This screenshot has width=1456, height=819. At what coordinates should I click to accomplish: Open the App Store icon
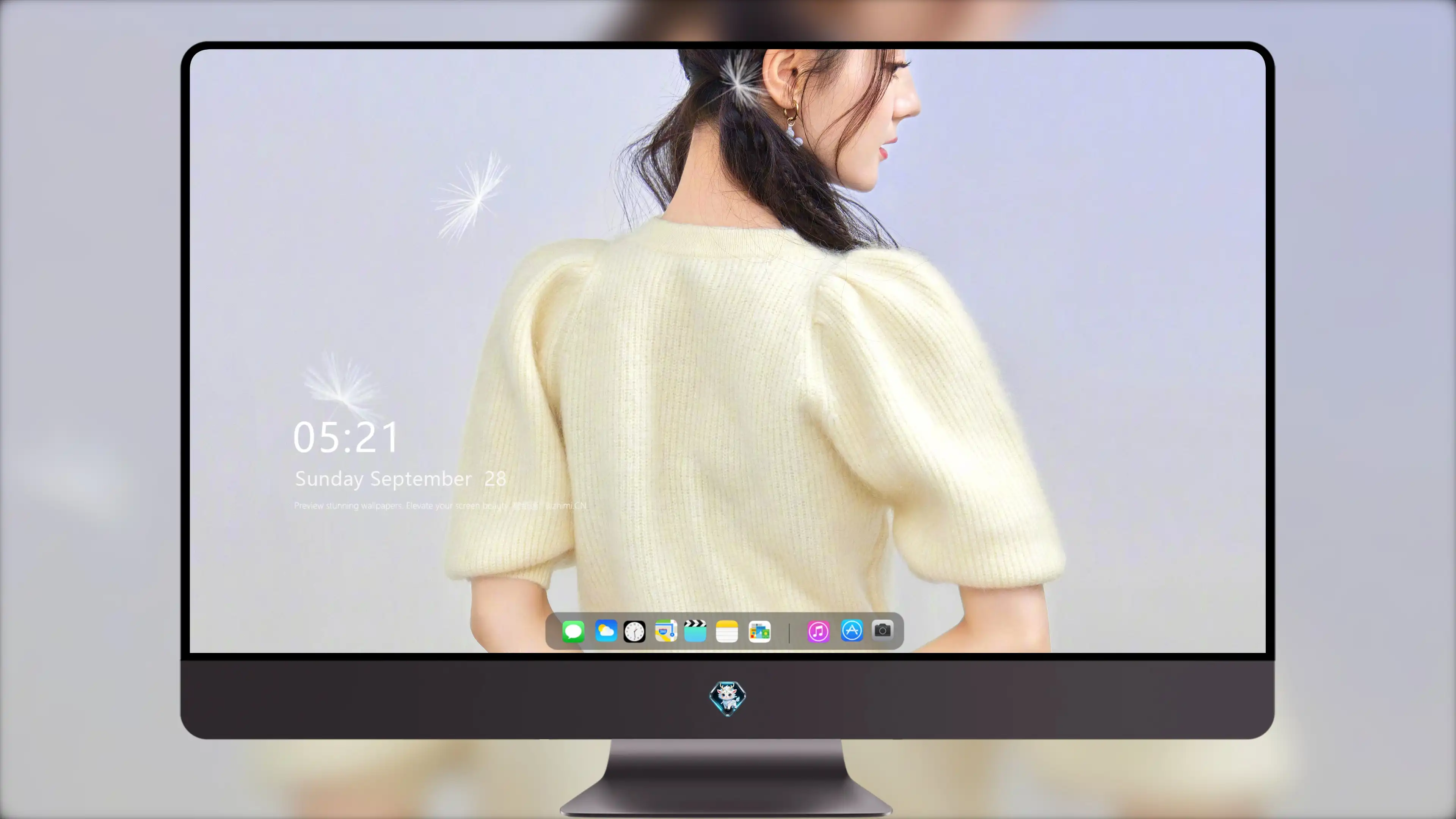[852, 631]
